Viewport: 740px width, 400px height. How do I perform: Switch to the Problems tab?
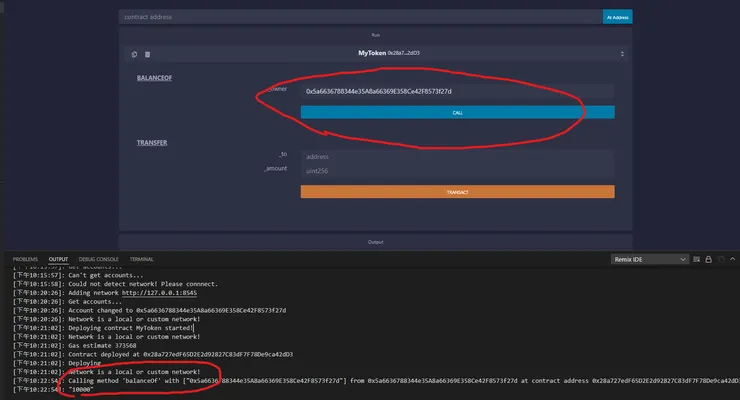(25, 259)
